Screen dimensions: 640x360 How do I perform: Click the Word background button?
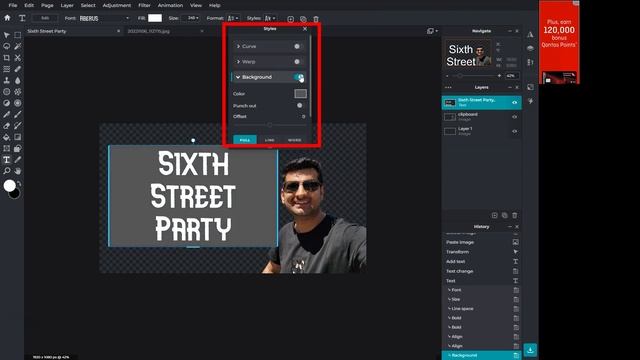[x=294, y=140]
